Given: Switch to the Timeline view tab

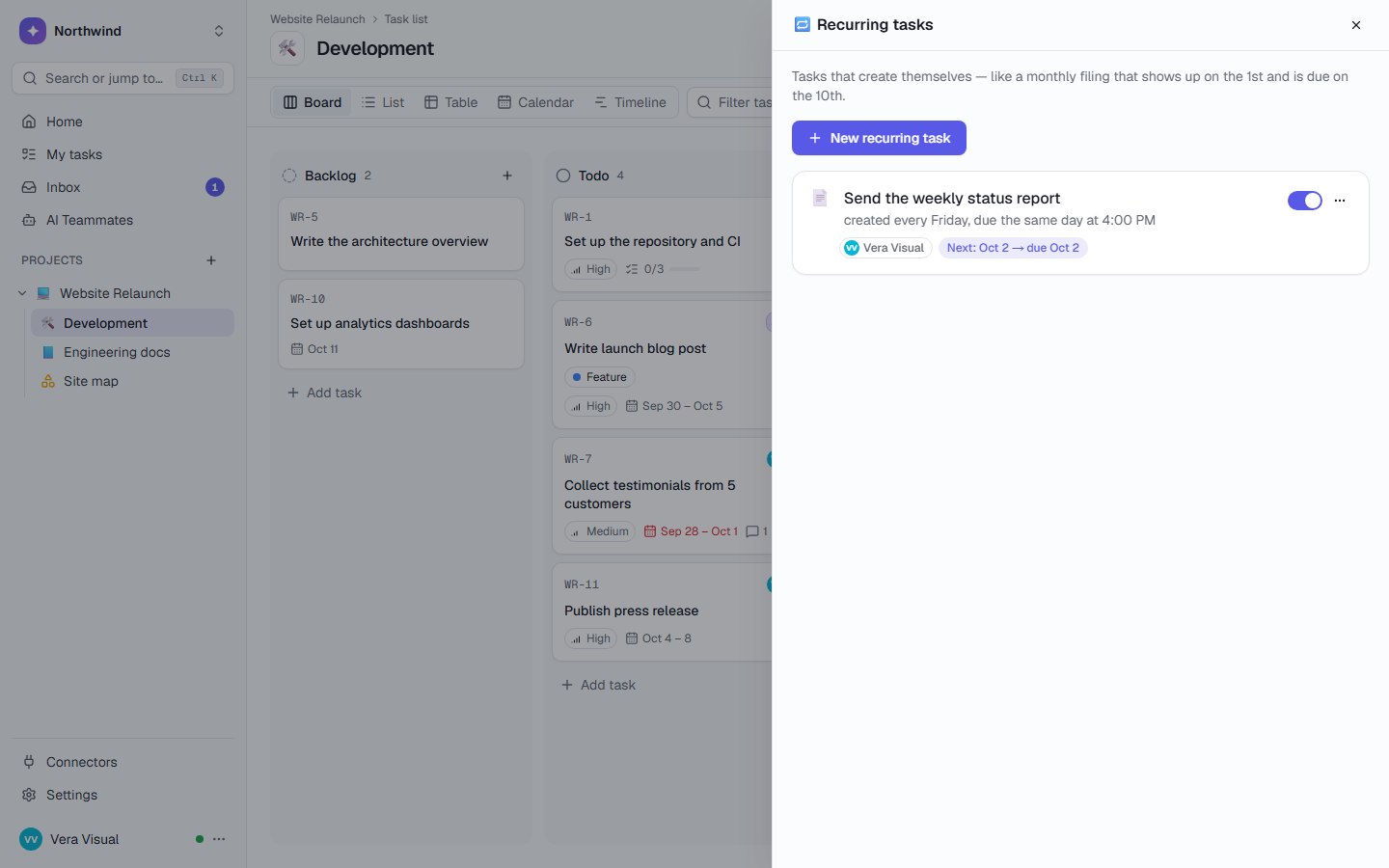Looking at the screenshot, I should pyautogui.click(x=630, y=102).
